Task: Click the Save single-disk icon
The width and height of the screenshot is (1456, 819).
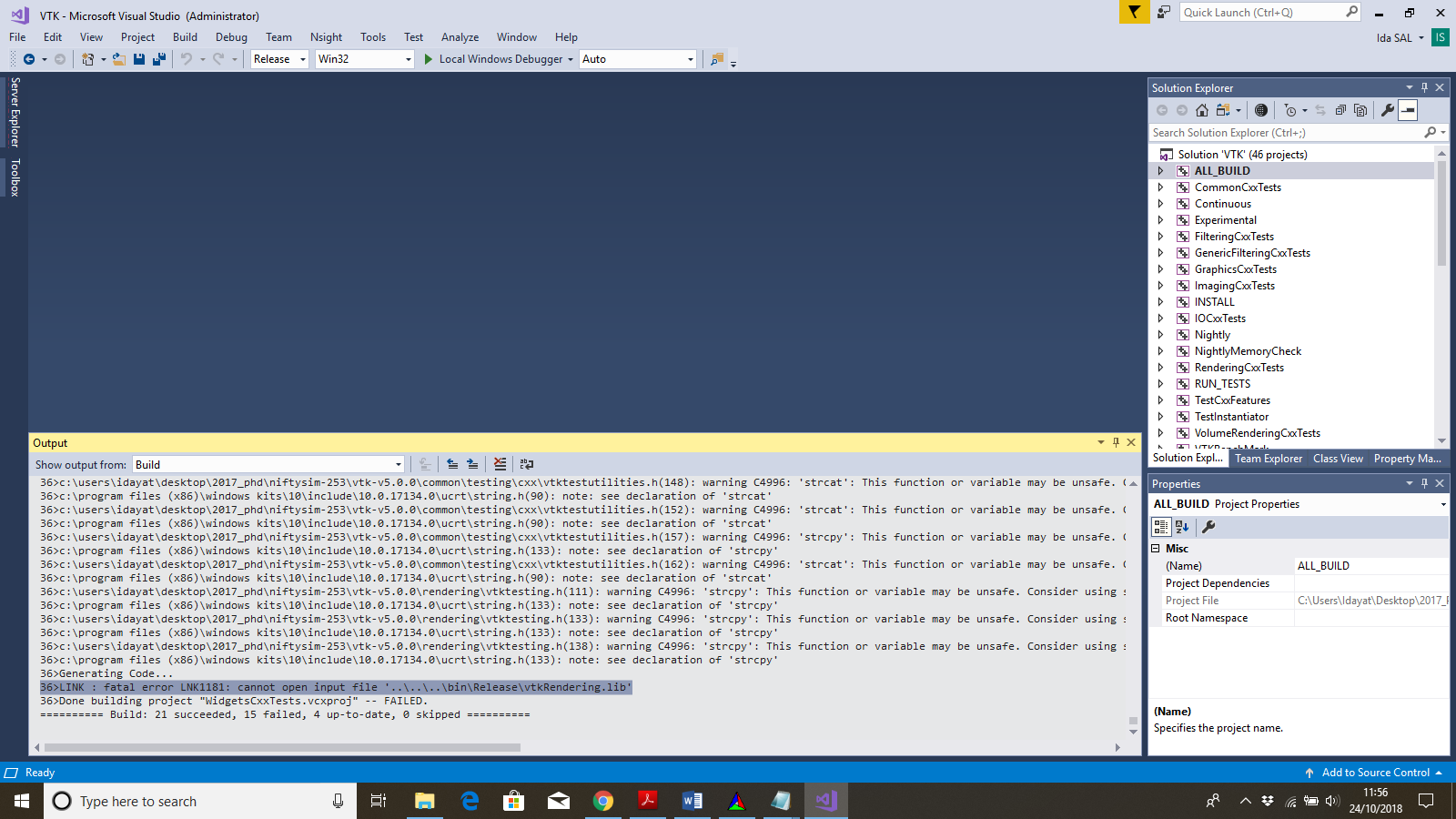Action: pyautogui.click(x=139, y=59)
